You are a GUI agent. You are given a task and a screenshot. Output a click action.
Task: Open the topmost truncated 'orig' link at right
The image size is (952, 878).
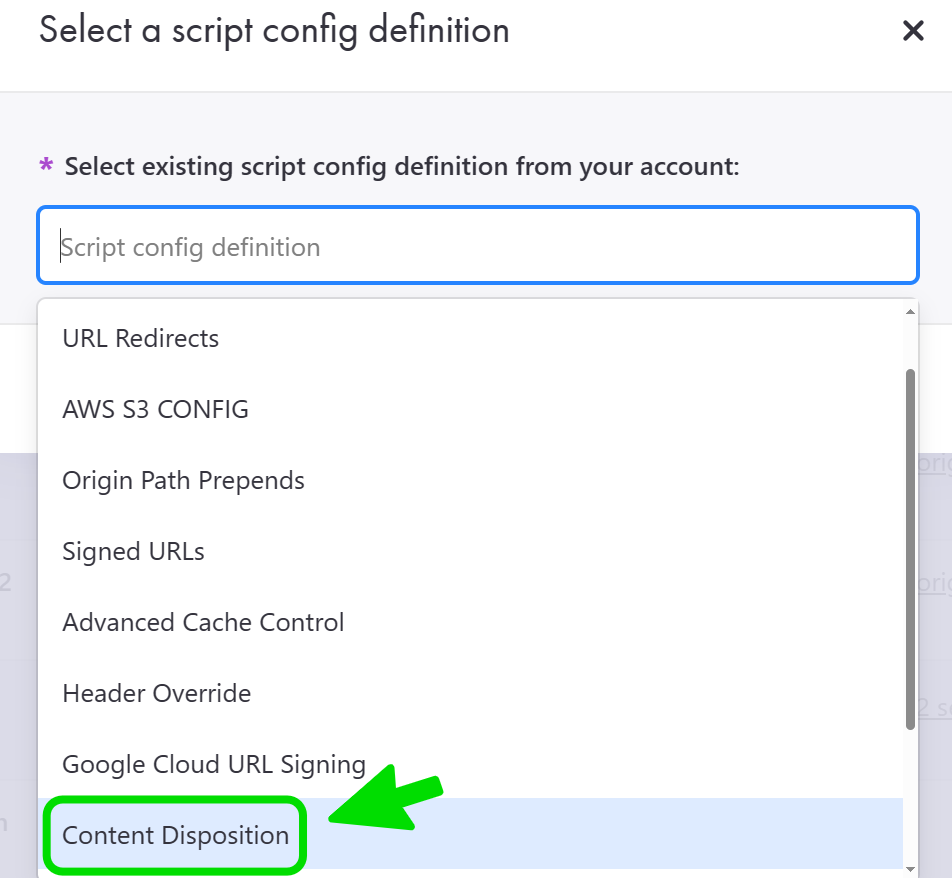(934, 463)
